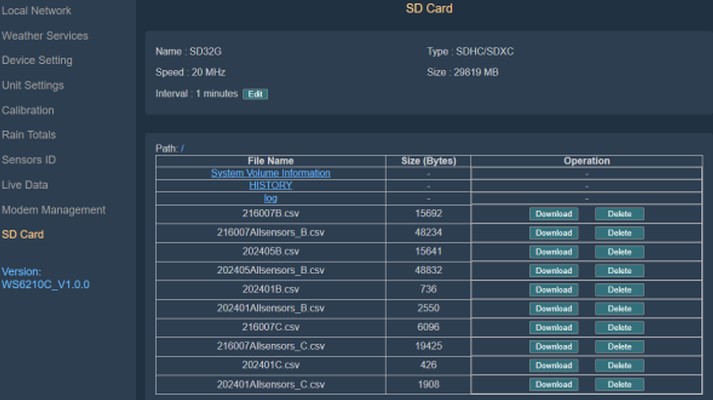The image size is (713, 400).
Task: Open System Volume Information folder
Action: pos(271,173)
